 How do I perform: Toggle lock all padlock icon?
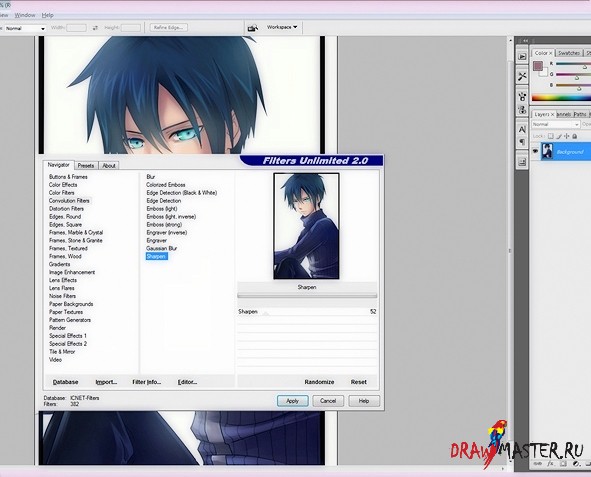tap(574, 136)
